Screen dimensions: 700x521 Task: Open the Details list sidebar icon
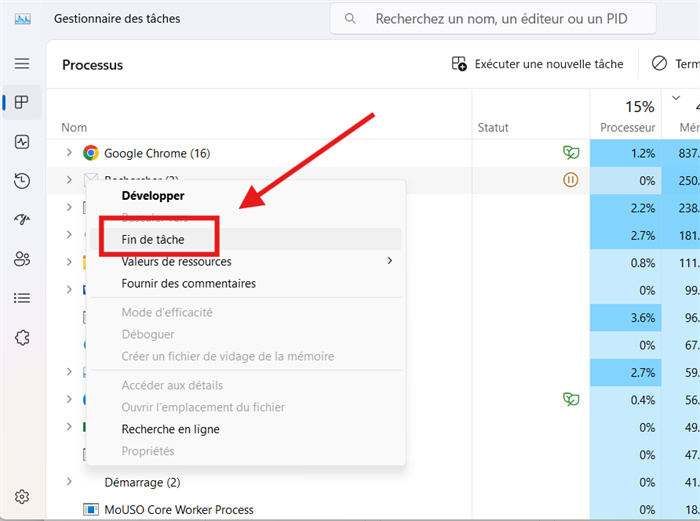[x=22, y=298]
